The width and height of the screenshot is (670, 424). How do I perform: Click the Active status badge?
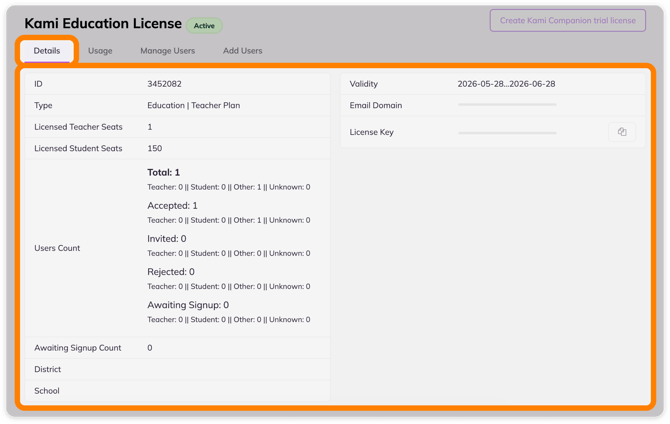[x=204, y=26]
